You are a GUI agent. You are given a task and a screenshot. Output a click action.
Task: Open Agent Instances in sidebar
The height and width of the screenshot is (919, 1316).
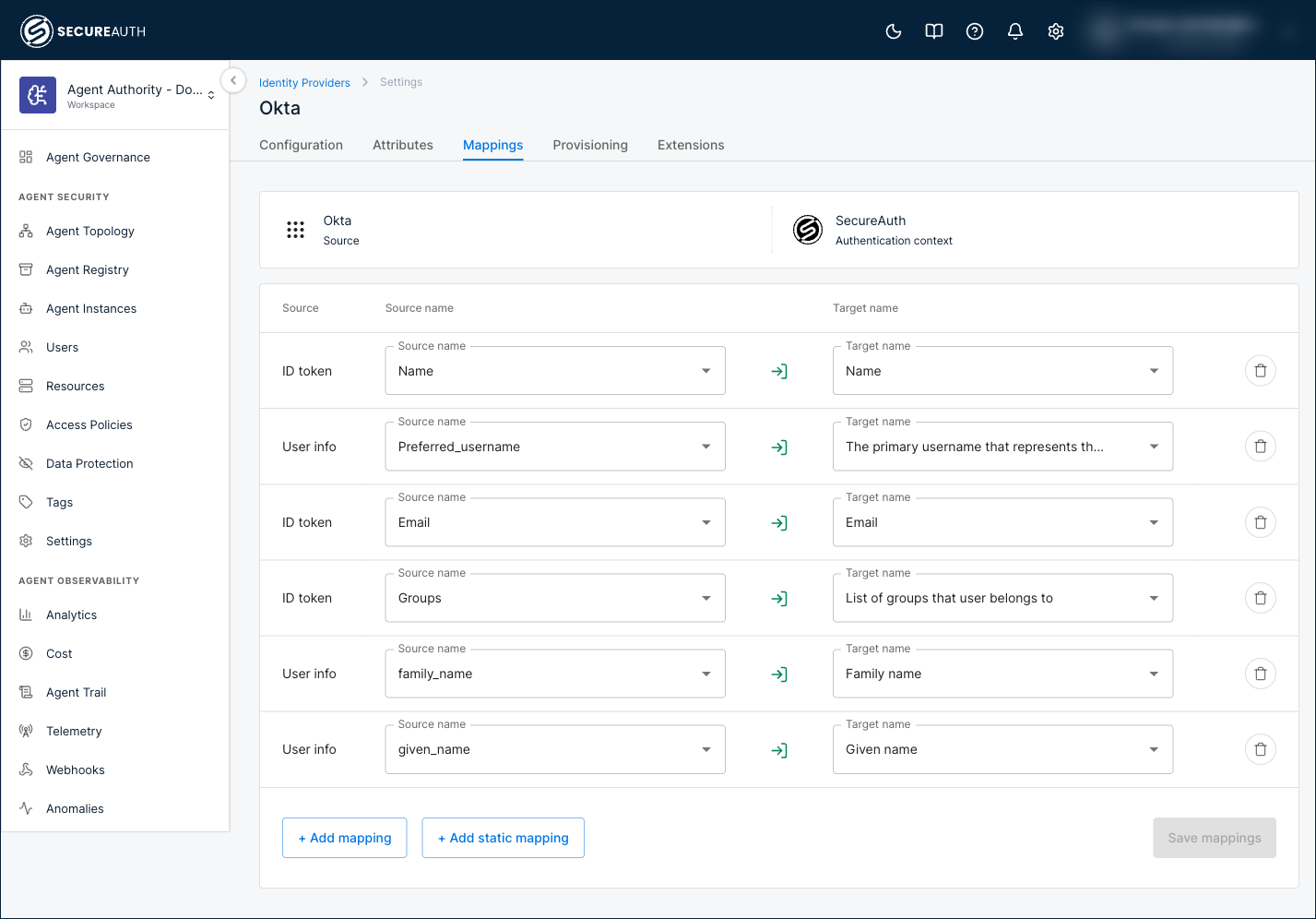tap(114, 308)
